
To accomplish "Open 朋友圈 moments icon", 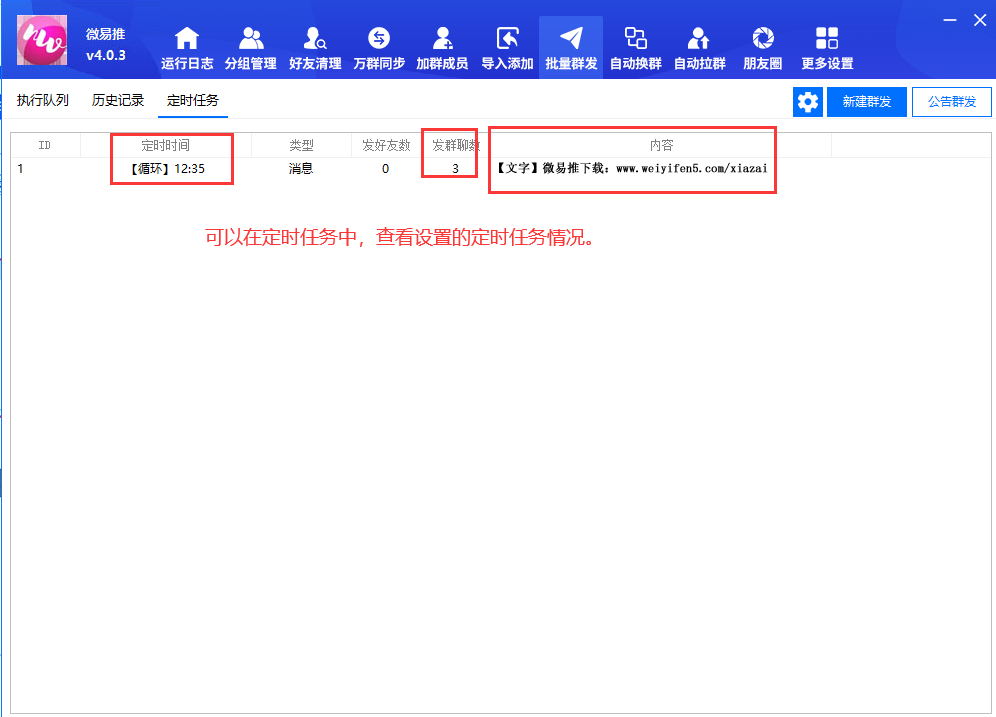I will point(763,48).
